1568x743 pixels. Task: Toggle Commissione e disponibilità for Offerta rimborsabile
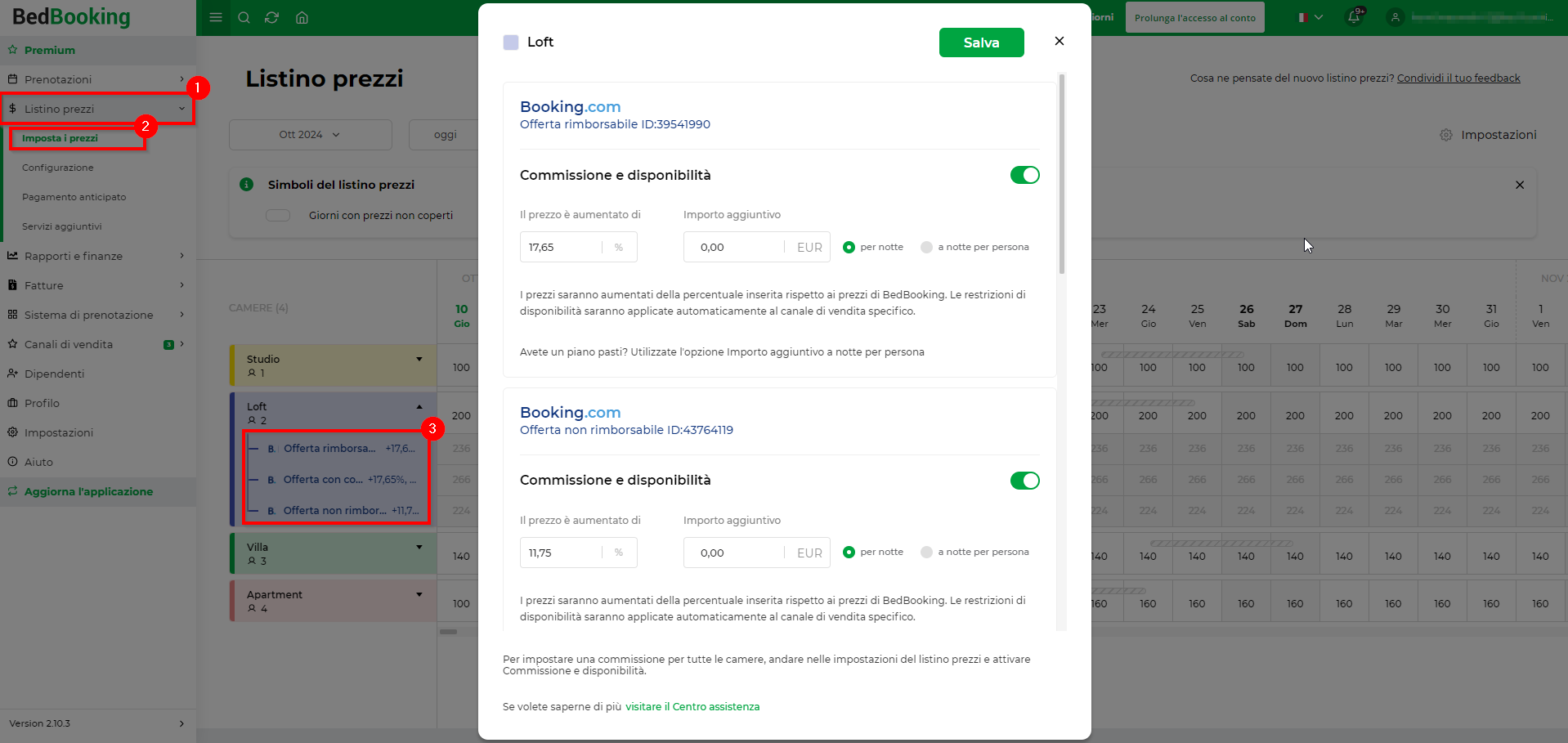[1025, 175]
